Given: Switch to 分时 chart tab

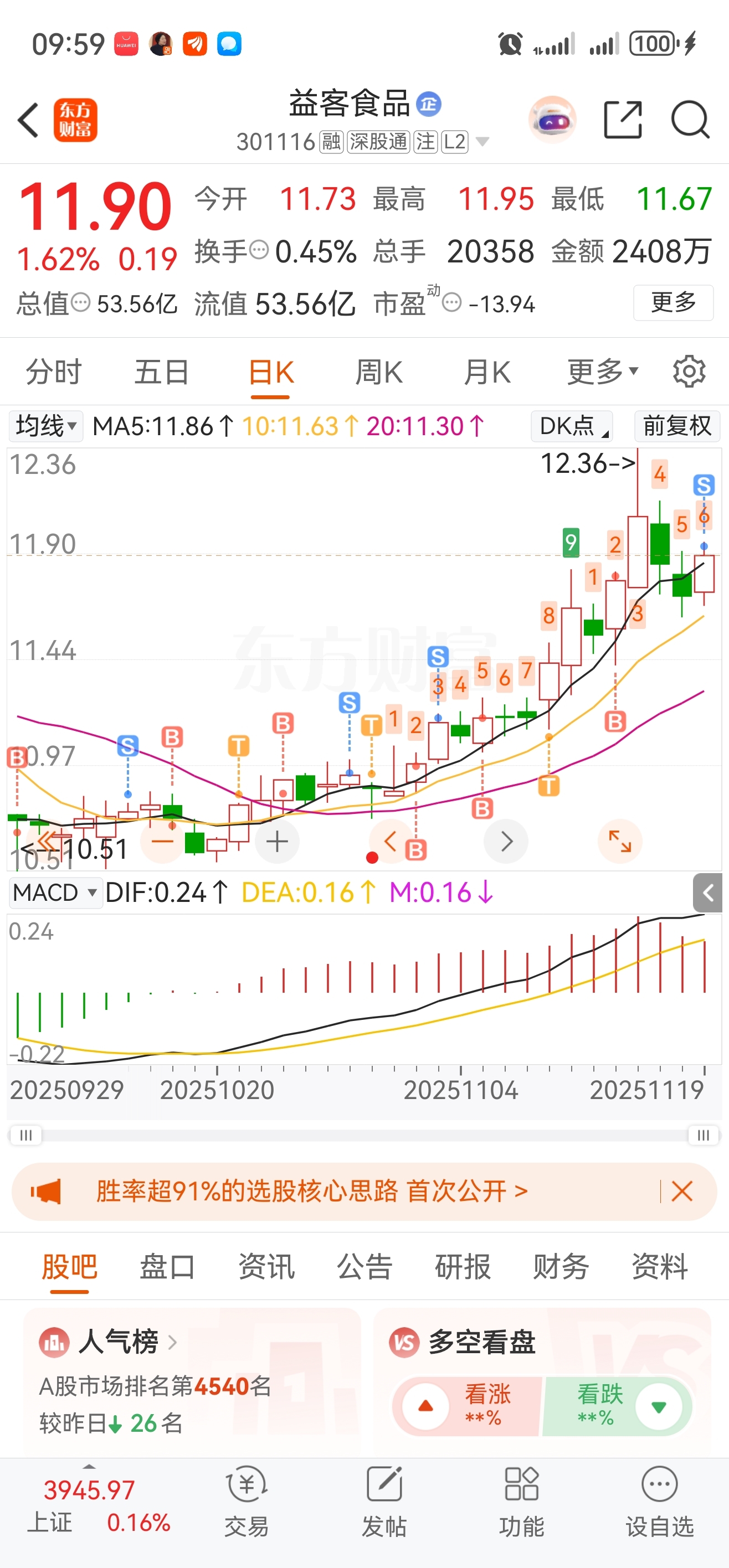Looking at the screenshot, I should click(54, 372).
